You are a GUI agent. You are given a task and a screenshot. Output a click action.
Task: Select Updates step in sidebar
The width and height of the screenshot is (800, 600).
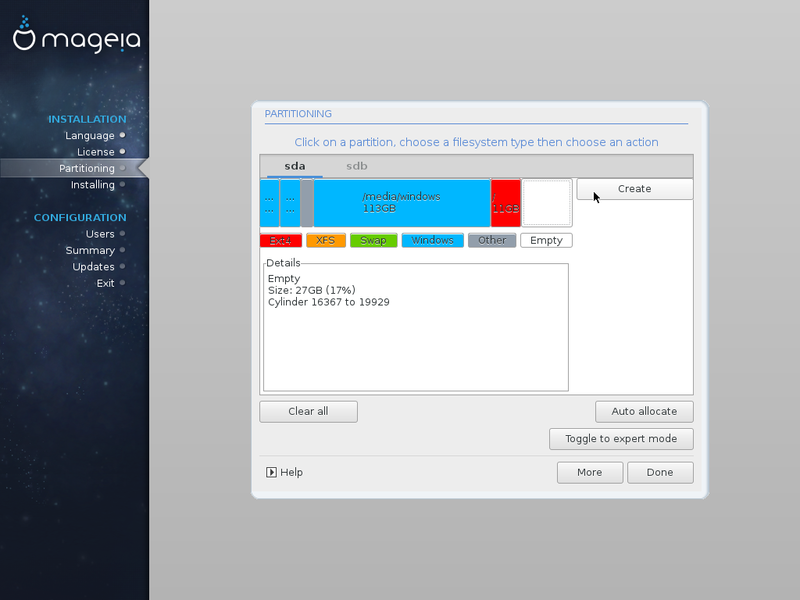click(x=93, y=267)
